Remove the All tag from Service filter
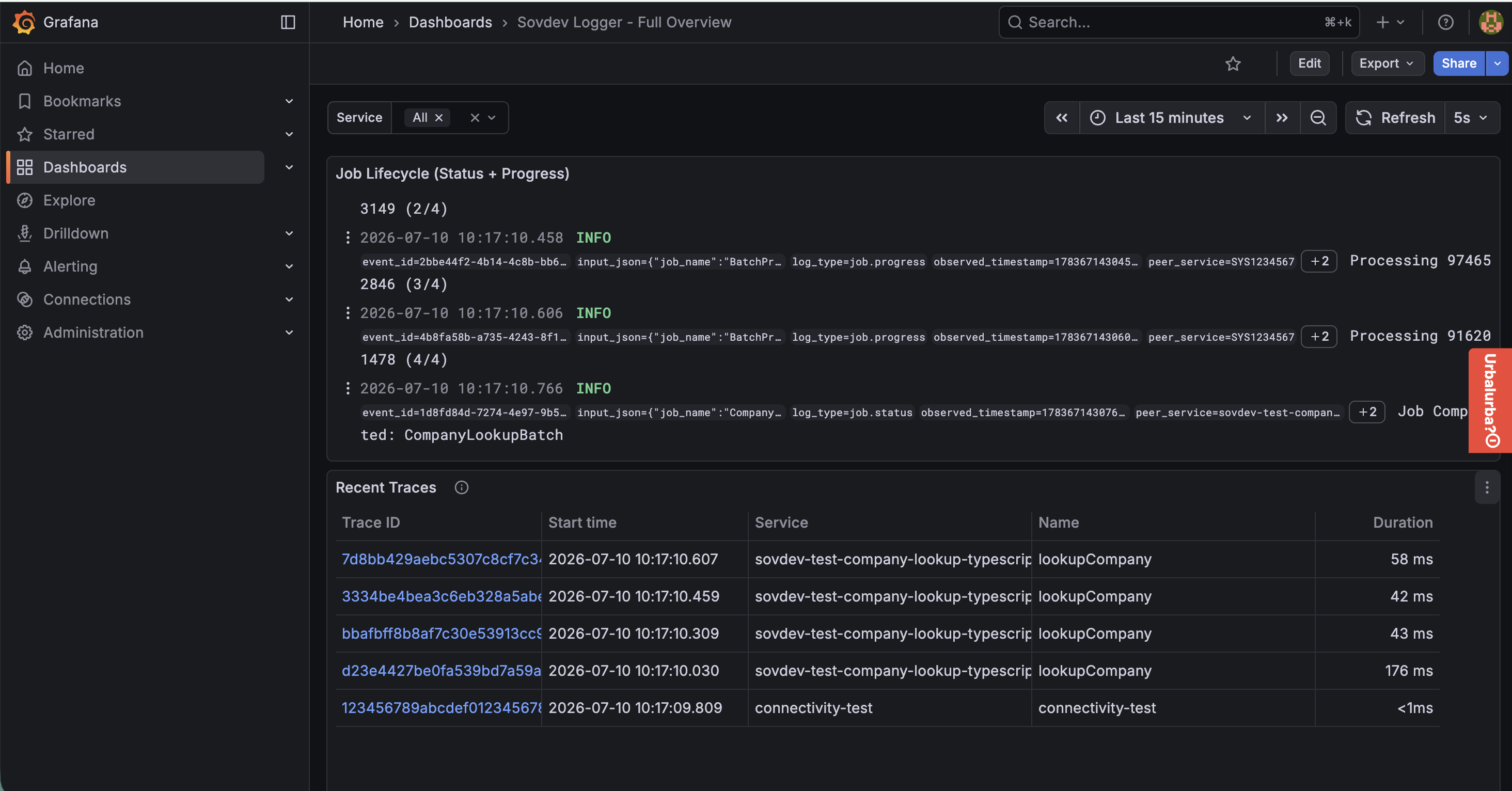Image resolution: width=1512 pixels, height=791 pixels. (x=438, y=118)
